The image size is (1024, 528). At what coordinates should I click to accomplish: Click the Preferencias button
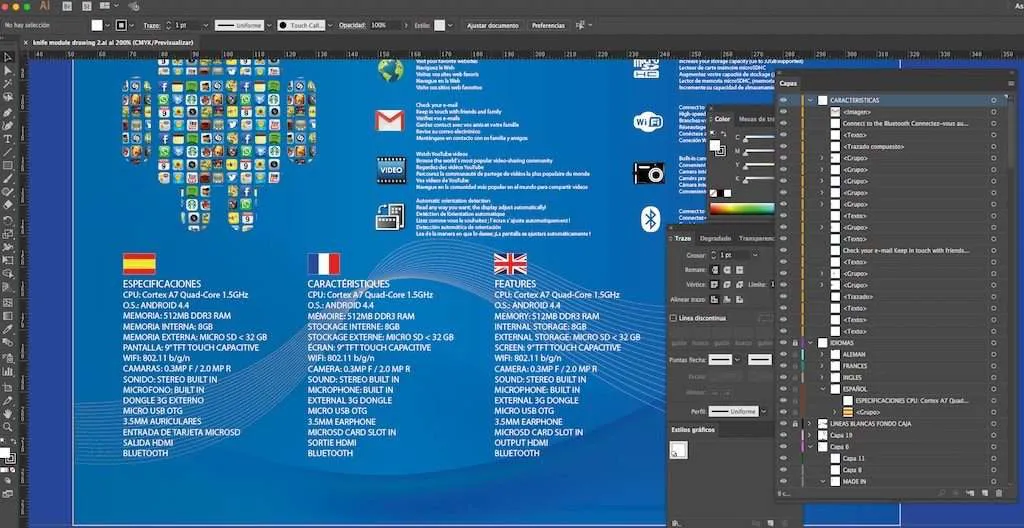tap(548, 25)
